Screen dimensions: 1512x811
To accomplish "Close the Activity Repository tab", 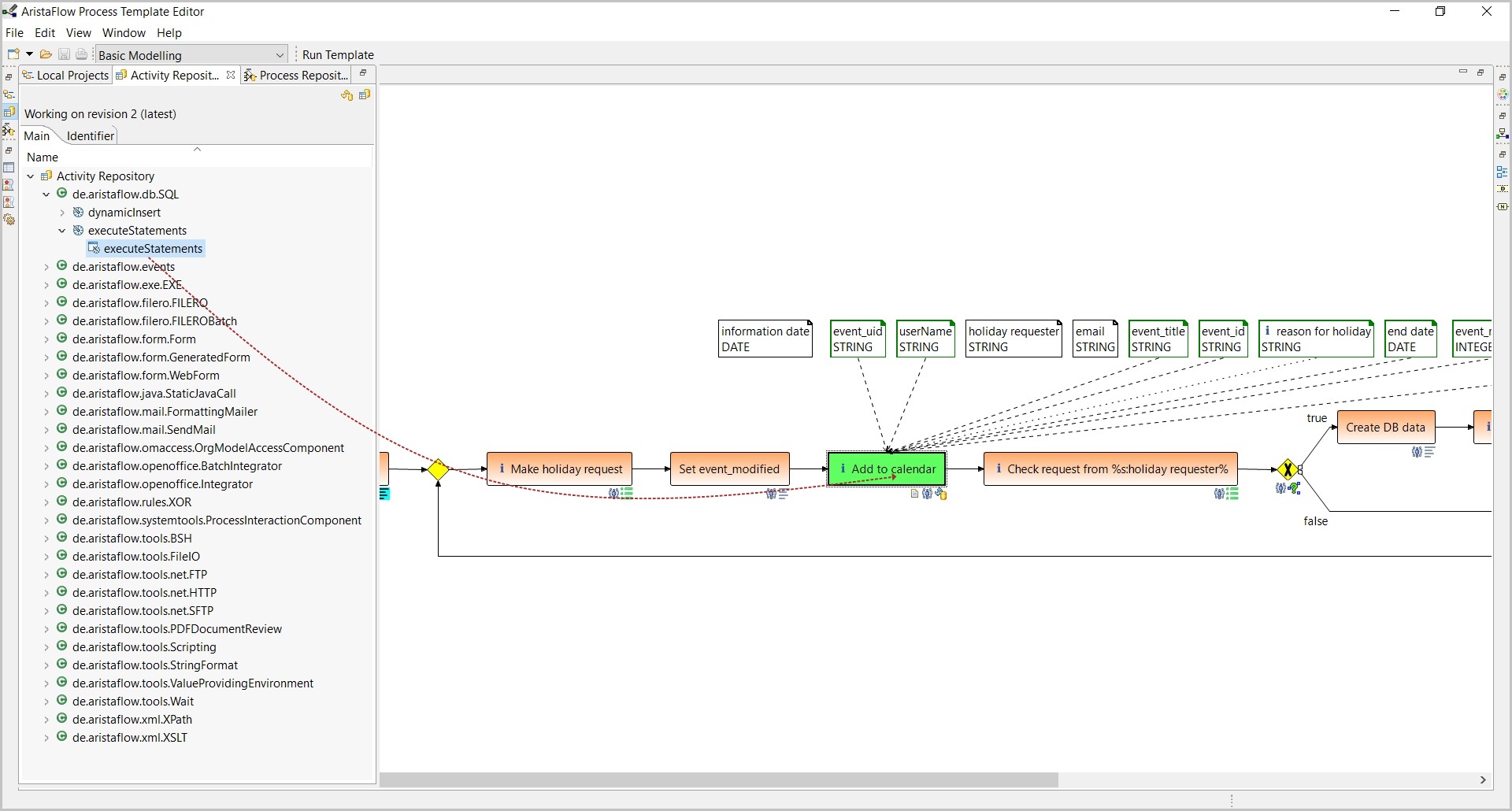I will click(230, 75).
